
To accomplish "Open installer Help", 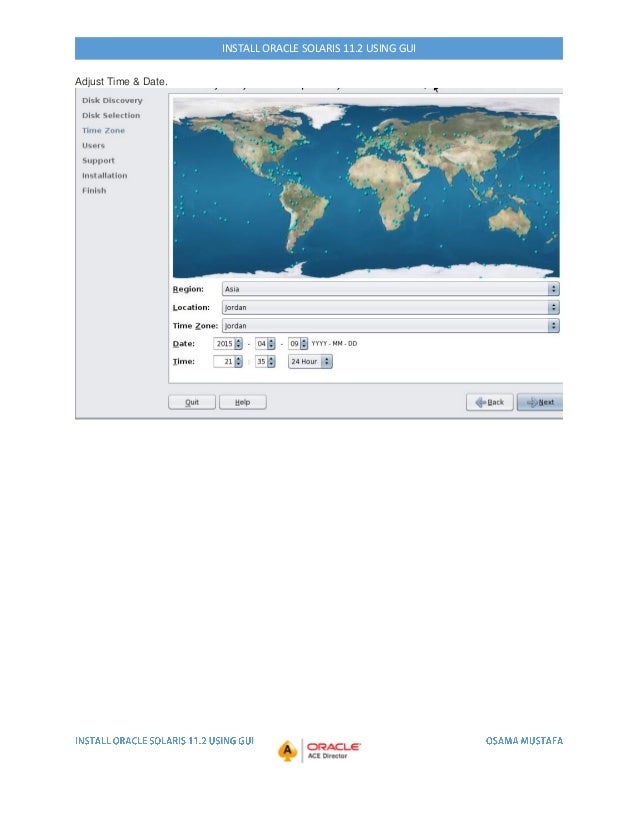I will coord(242,402).
